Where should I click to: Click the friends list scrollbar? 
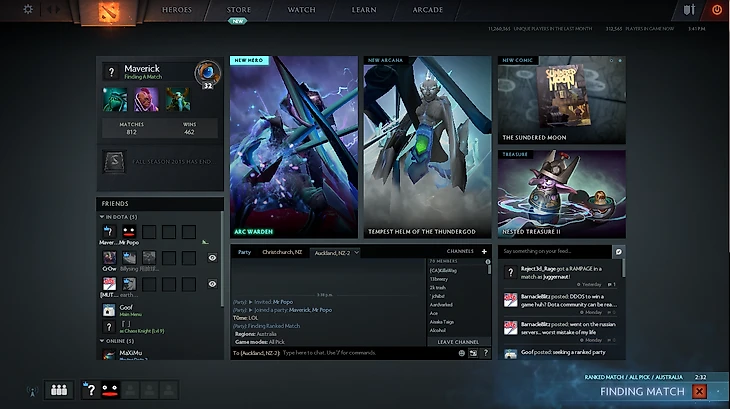tap(222, 259)
